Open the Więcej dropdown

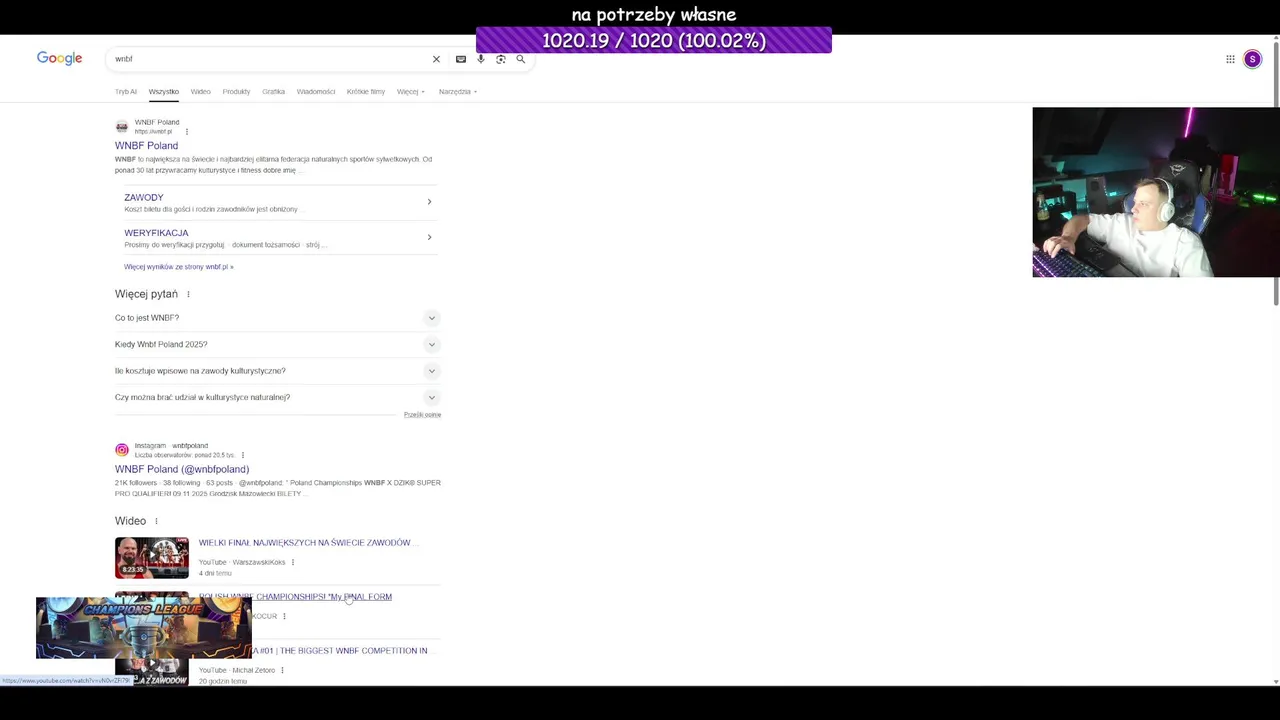click(411, 92)
